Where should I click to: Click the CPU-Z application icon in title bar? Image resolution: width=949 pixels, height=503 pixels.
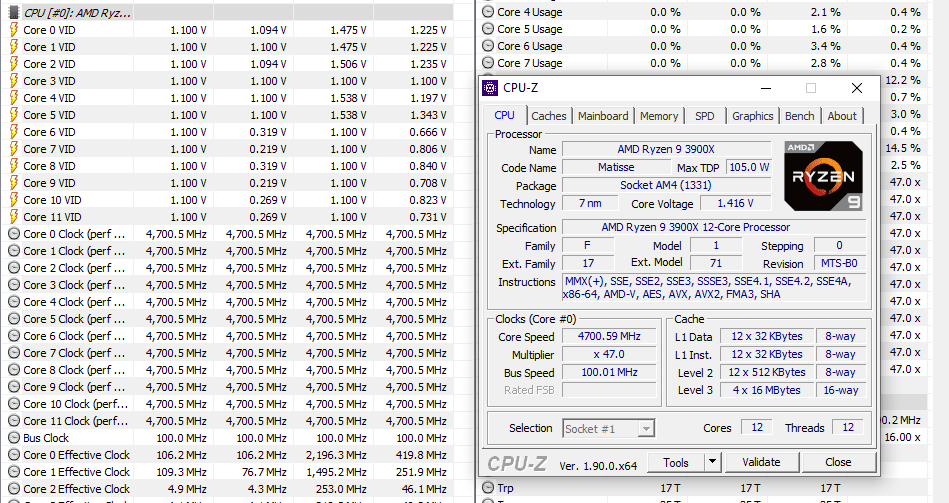[x=490, y=88]
